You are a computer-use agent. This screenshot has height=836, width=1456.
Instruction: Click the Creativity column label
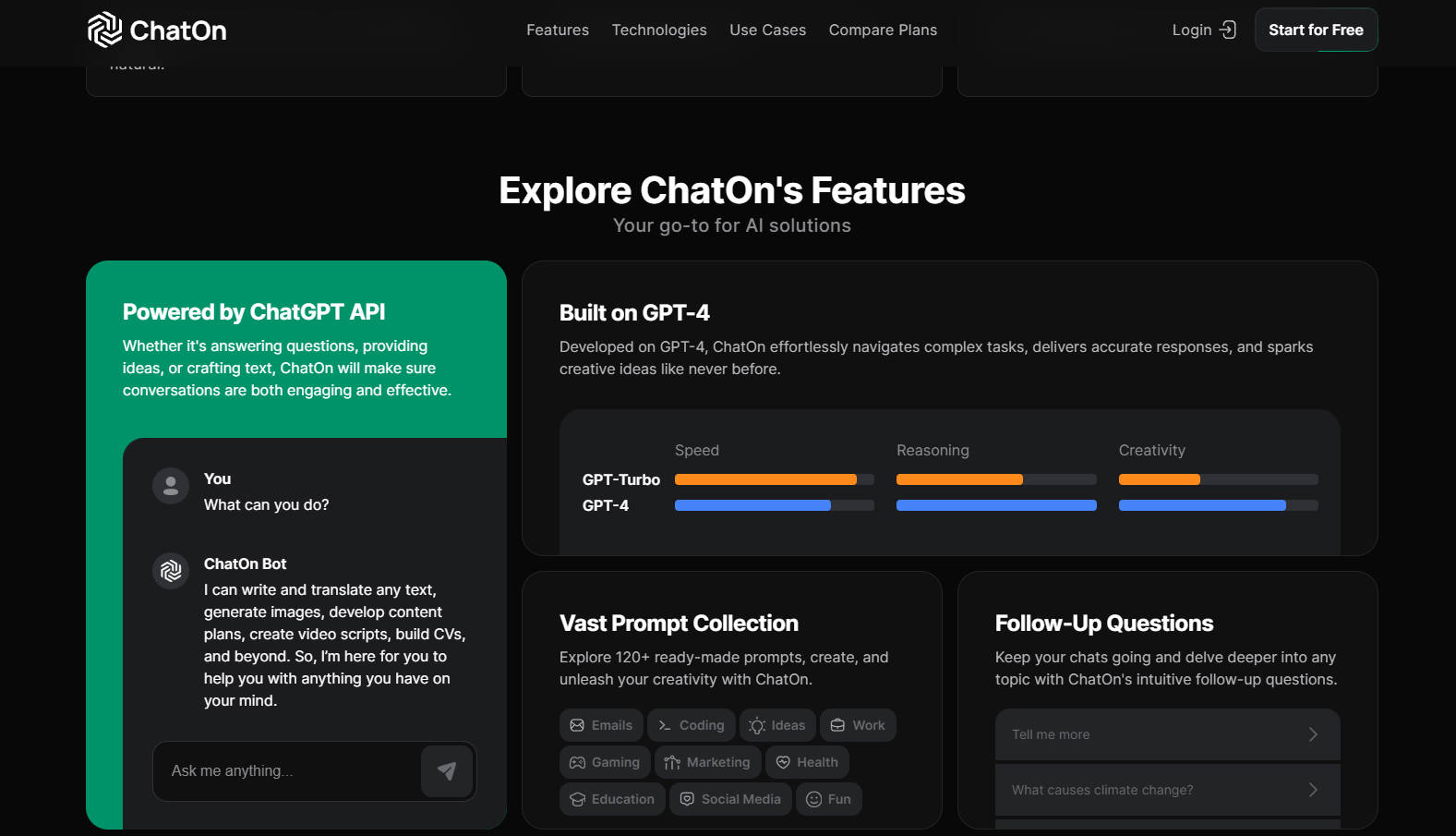click(x=1152, y=450)
